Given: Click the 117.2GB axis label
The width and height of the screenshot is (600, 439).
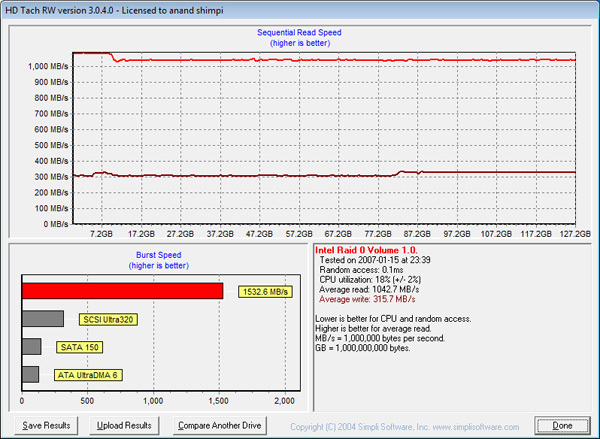Looking at the screenshot, I should [x=536, y=233].
